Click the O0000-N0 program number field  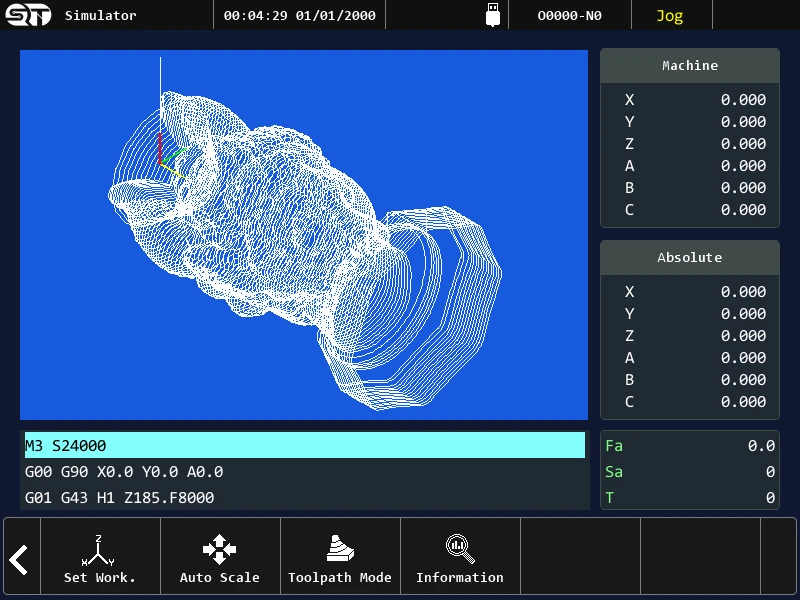click(569, 16)
